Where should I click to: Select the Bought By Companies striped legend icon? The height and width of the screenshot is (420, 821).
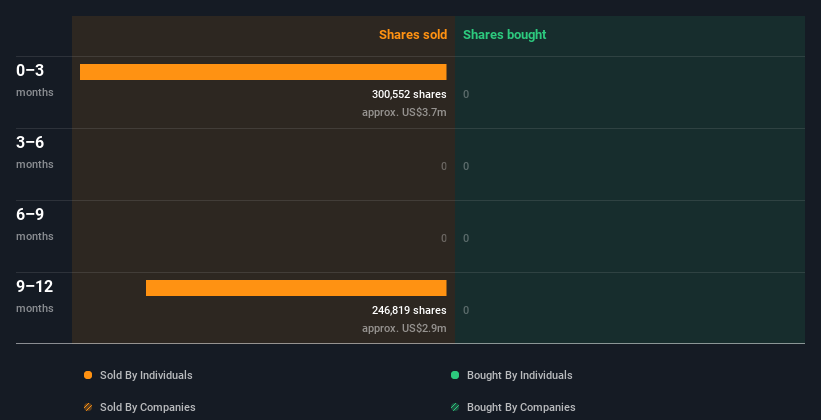[x=455, y=407]
